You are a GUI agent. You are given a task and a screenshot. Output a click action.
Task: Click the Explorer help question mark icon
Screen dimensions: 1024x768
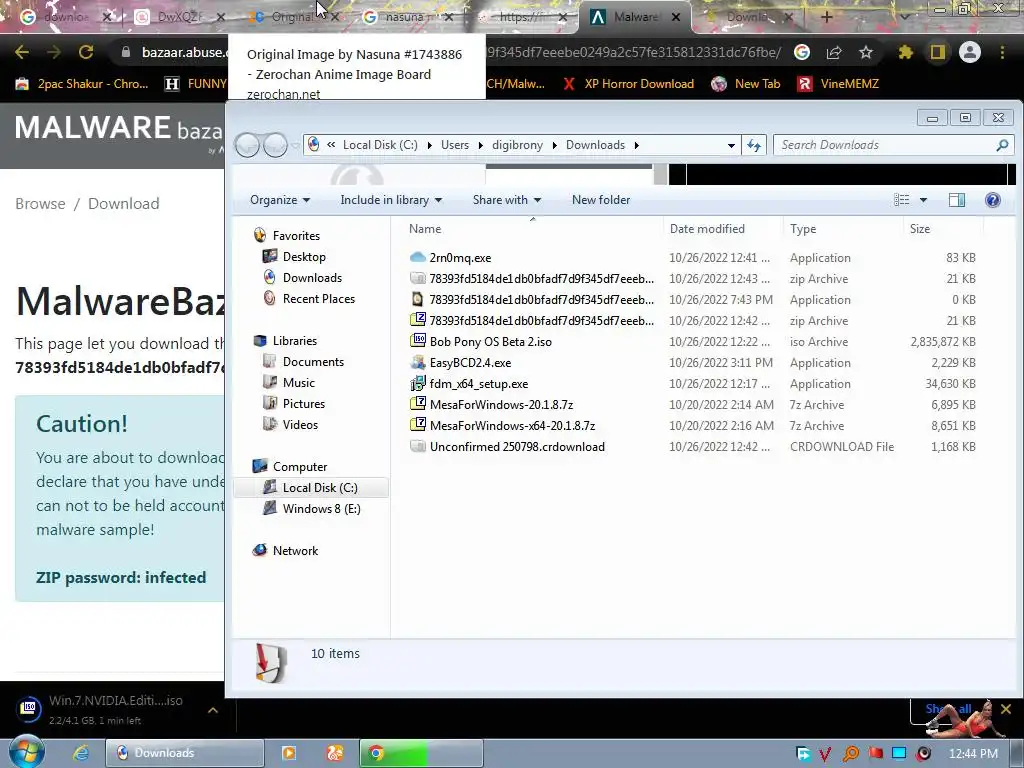pos(993,200)
